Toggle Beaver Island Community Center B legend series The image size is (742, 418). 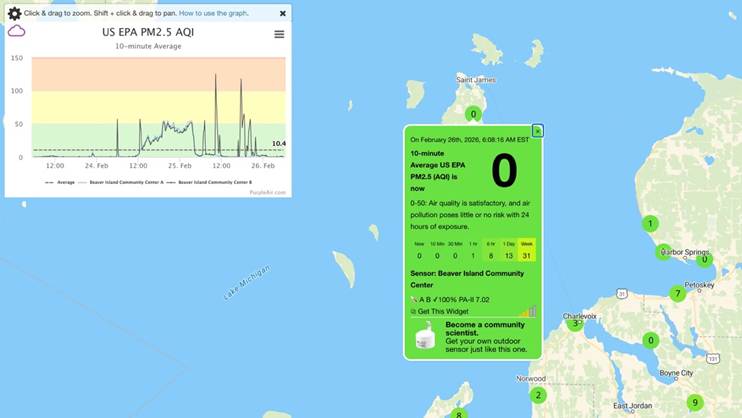209,182
